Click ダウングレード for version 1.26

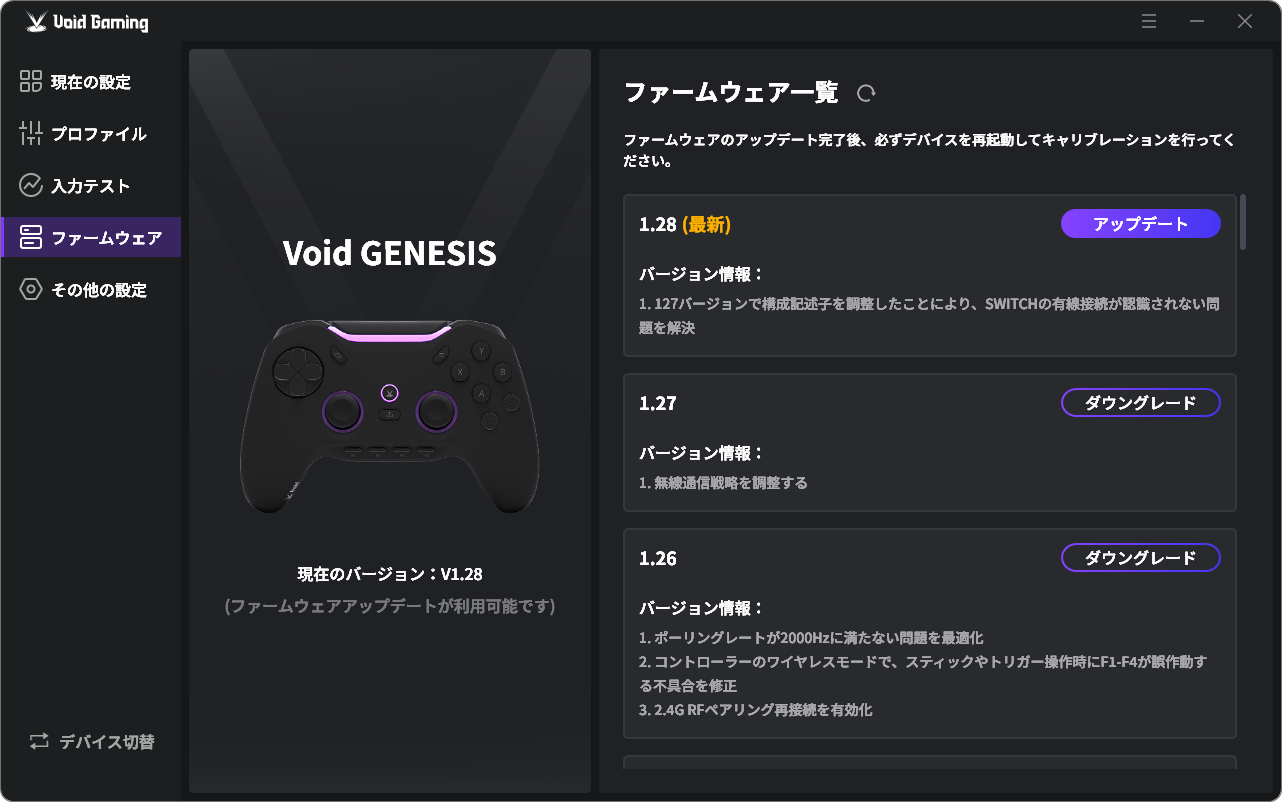click(x=1140, y=558)
